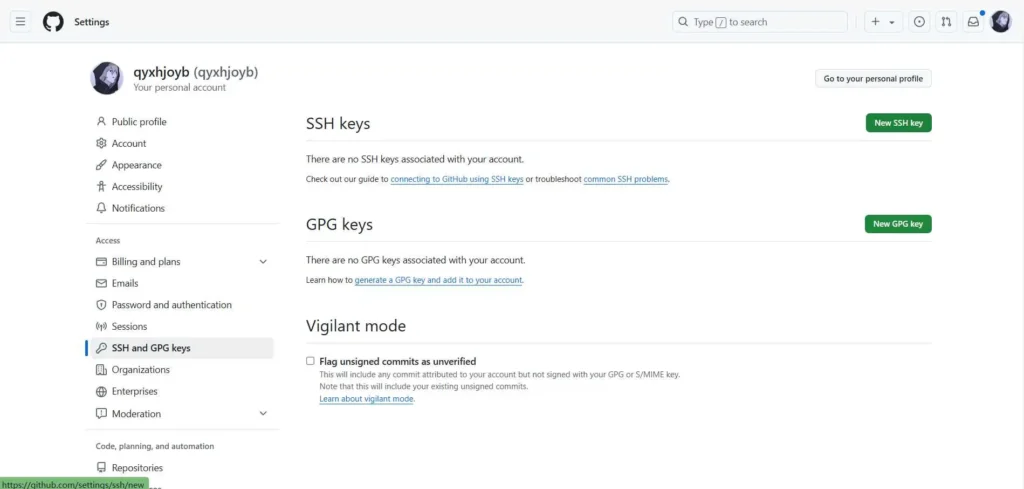Viewport: 1024px width, 489px height.
Task: Enable Flag unsigned commits as unverified
Action: tap(310, 361)
